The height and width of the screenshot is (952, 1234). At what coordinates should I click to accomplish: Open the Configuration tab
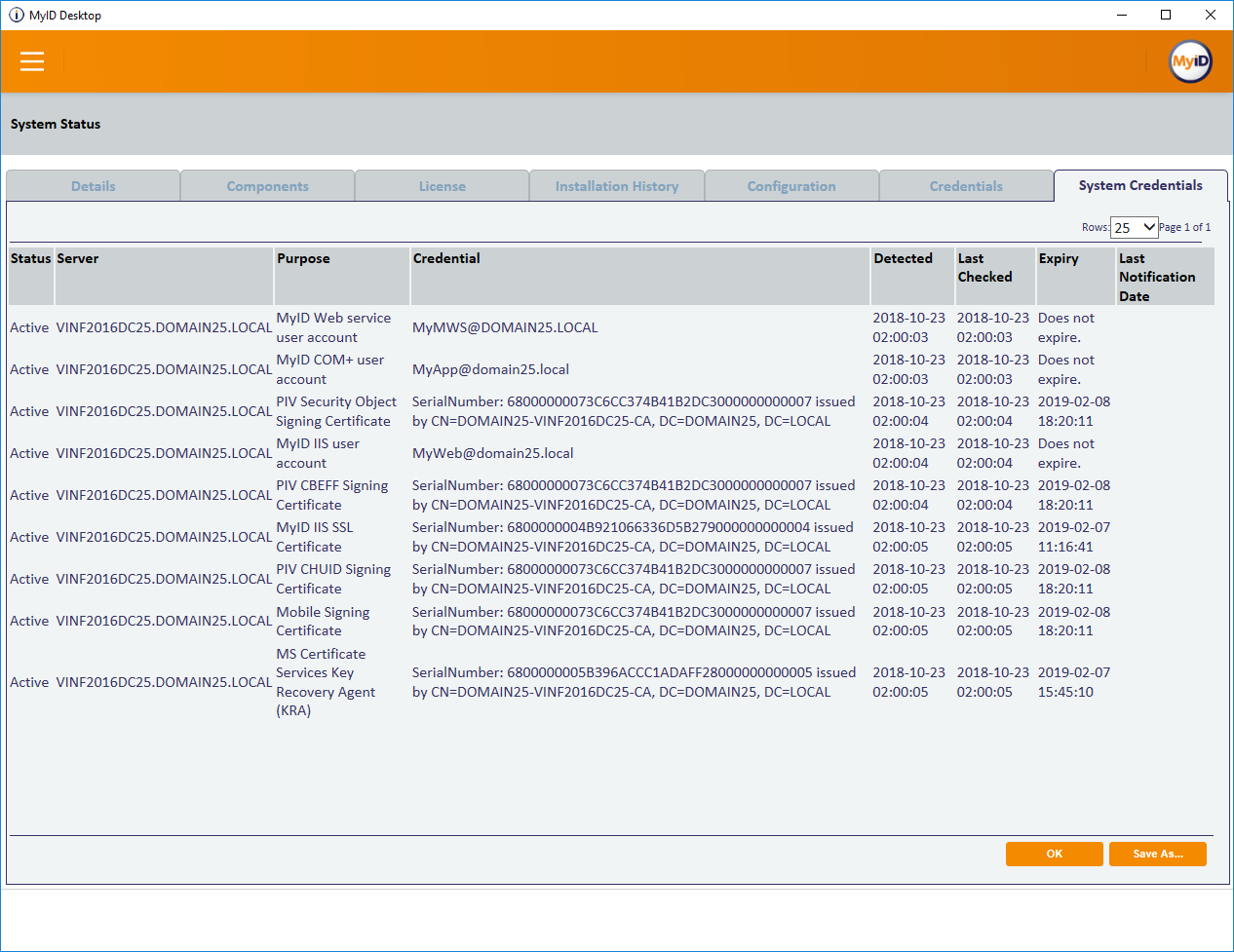pos(791,186)
